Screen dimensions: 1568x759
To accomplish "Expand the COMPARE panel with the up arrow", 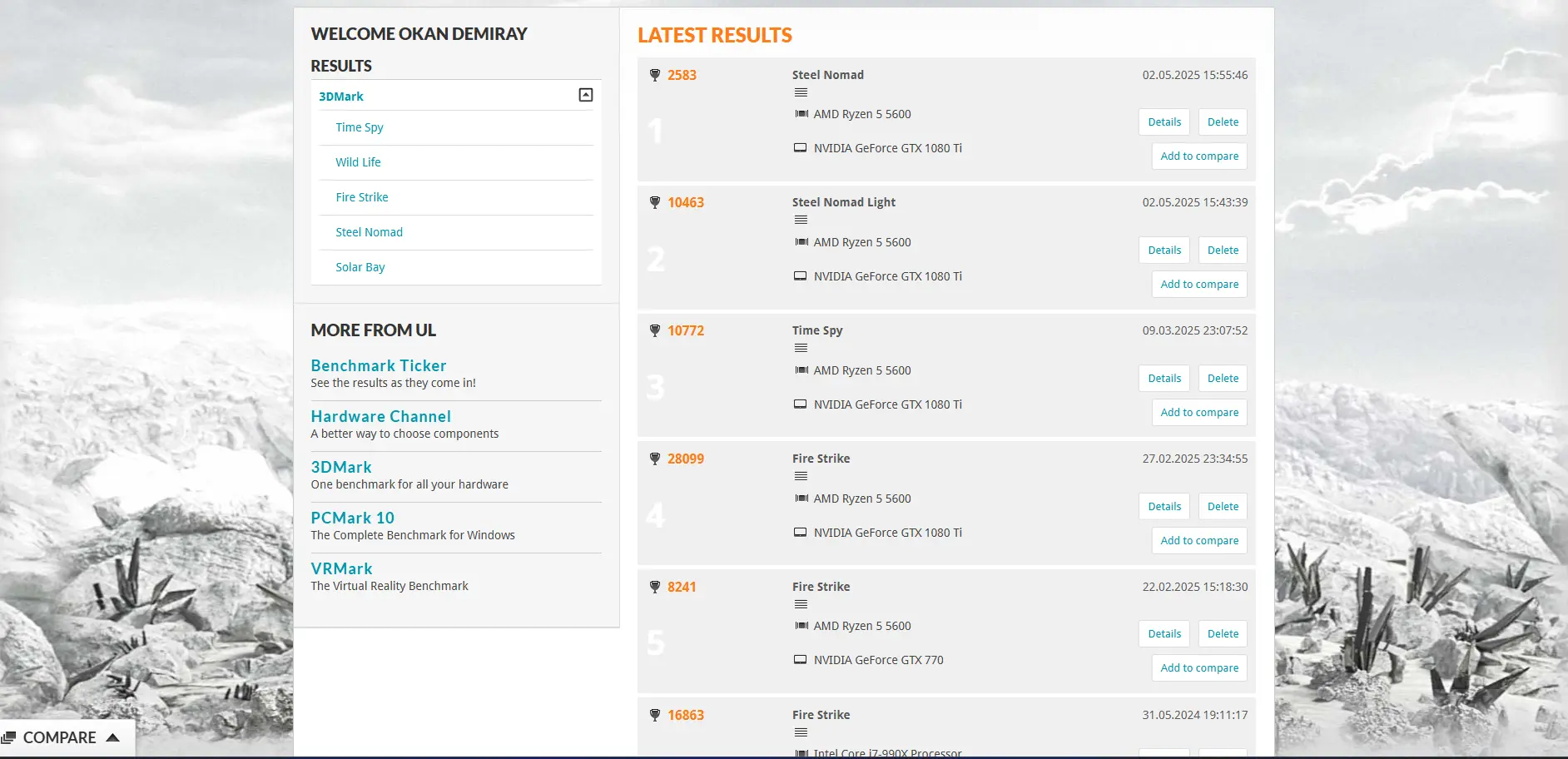I will tap(113, 737).
